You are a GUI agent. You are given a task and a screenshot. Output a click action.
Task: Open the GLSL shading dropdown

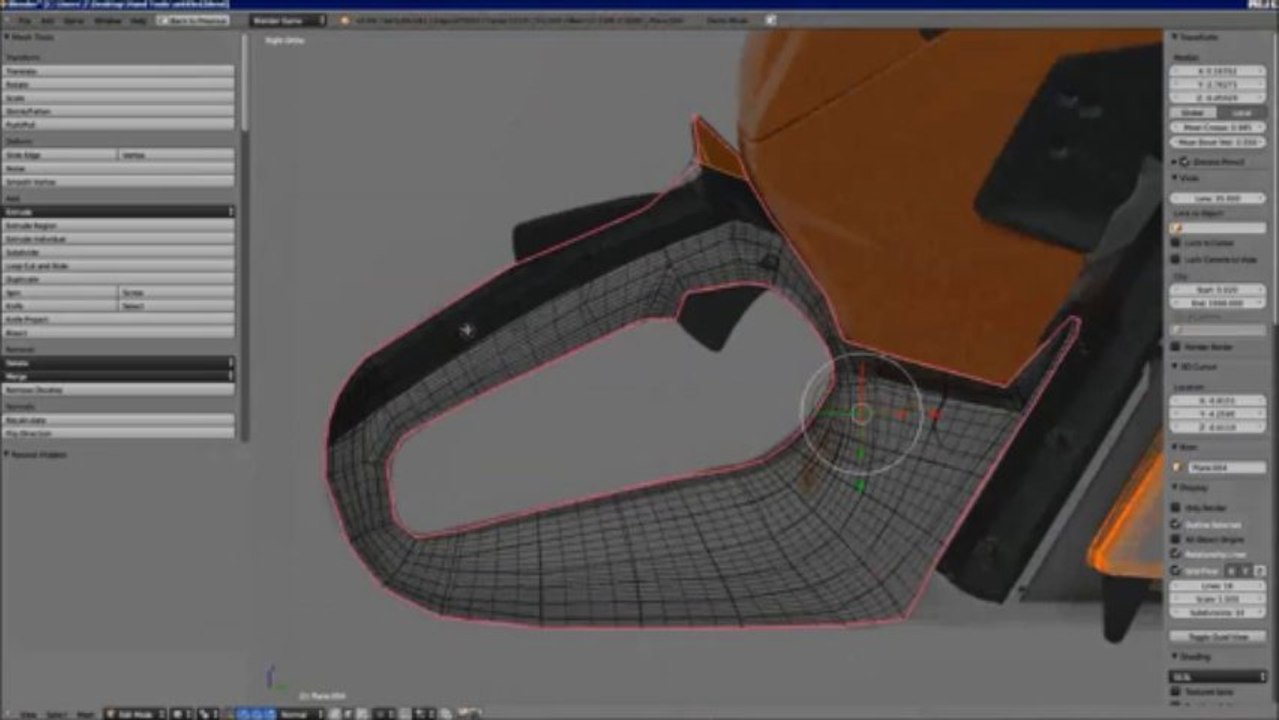pos(1218,677)
